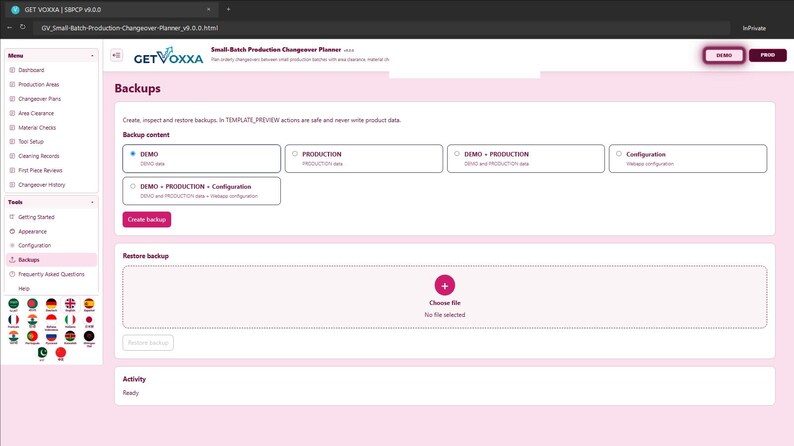This screenshot has width=794, height=446.
Task: Switch language to Arabic flag
Action: [x=14, y=304]
